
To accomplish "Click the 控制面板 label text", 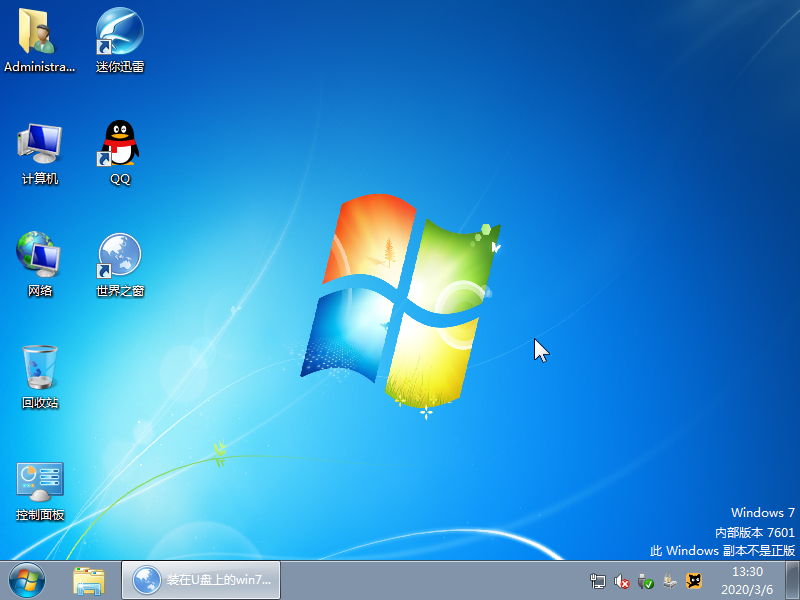I will click(x=40, y=515).
